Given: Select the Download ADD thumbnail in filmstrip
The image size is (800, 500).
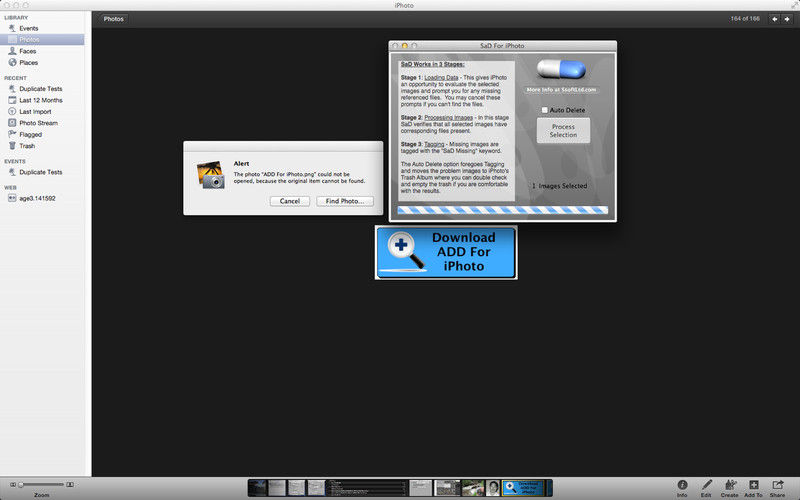Looking at the screenshot, I should [x=522, y=488].
